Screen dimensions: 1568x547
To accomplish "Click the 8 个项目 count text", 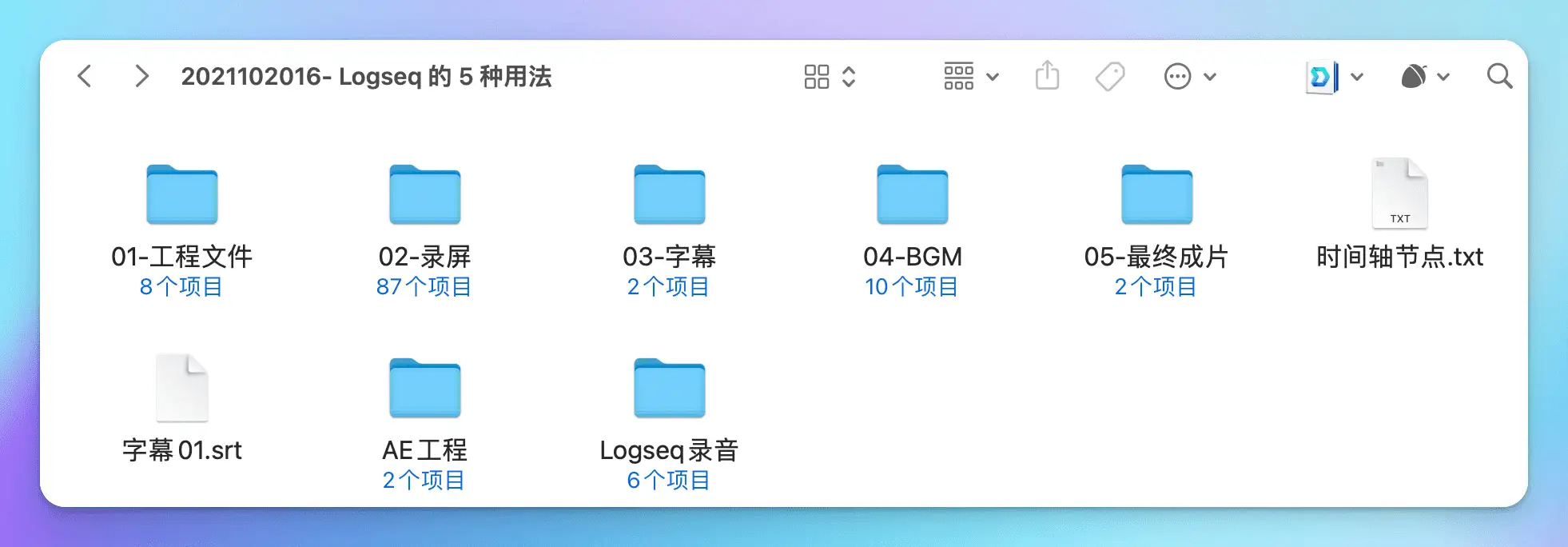I will [181, 286].
